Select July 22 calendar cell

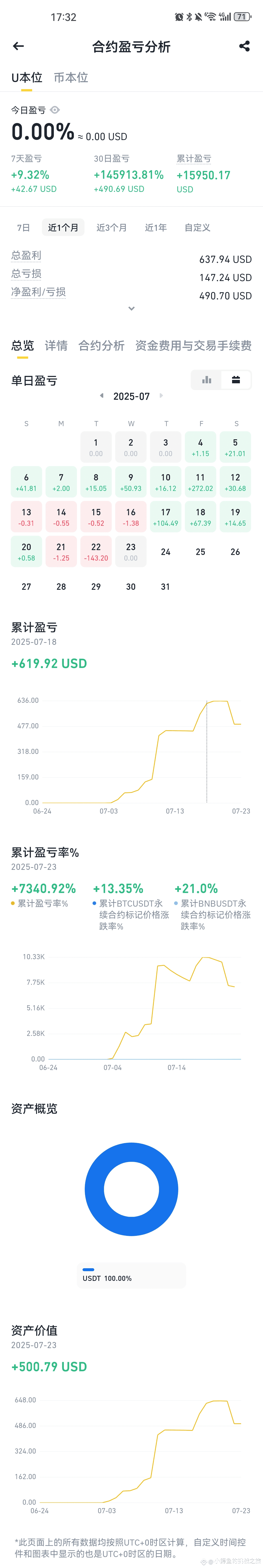(x=96, y=552)
